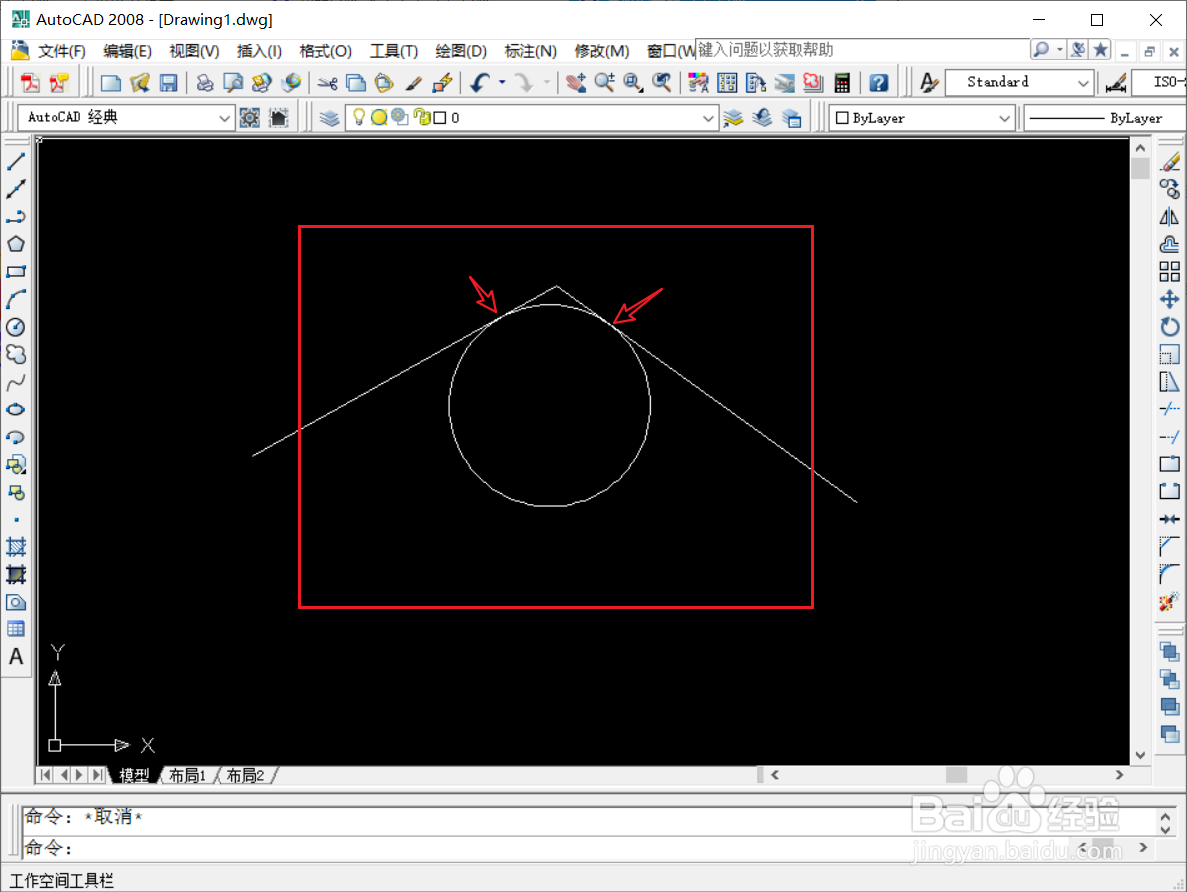
Task: Open the 格式(O) menu
Action: pos(326,51)
